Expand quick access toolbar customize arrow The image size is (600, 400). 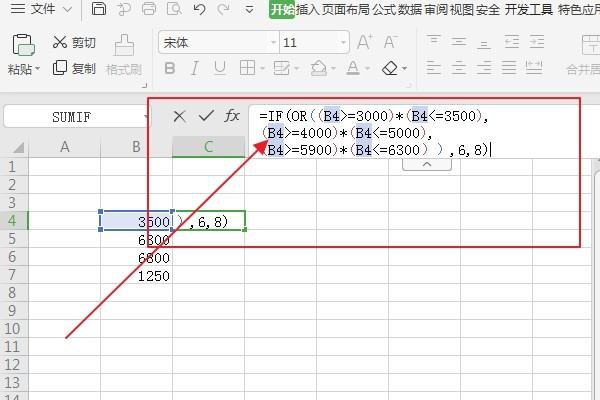pyautogui.click(x=249, y=9)
